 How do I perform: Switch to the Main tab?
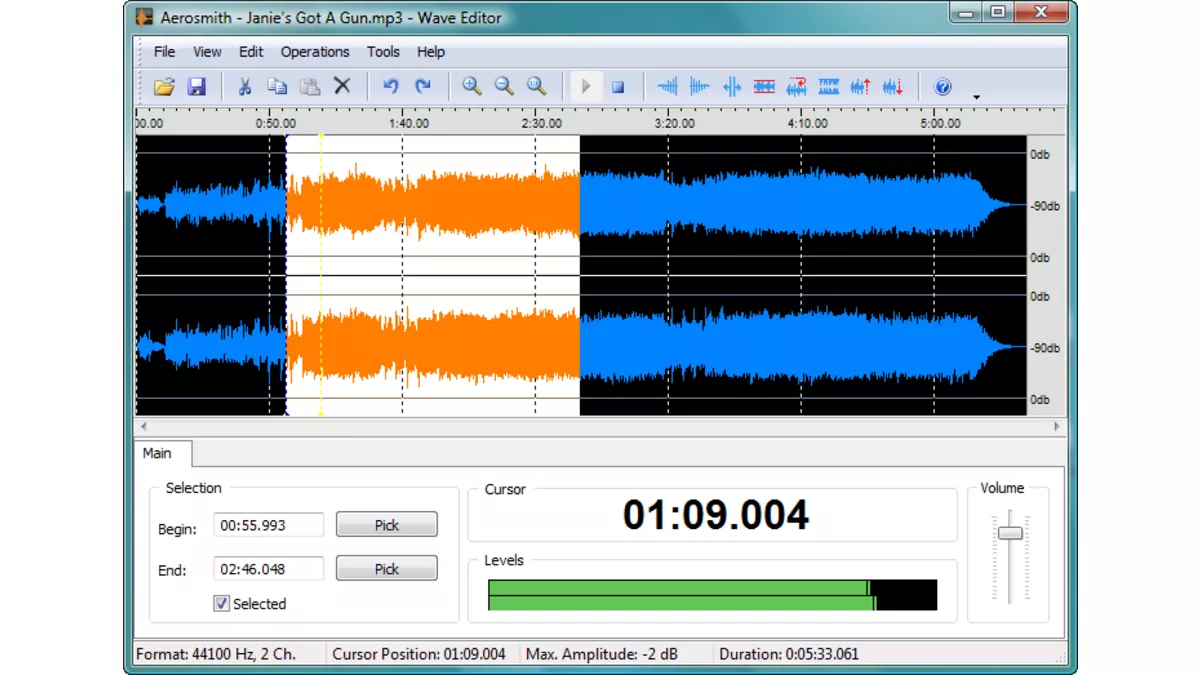coord(160,453)
